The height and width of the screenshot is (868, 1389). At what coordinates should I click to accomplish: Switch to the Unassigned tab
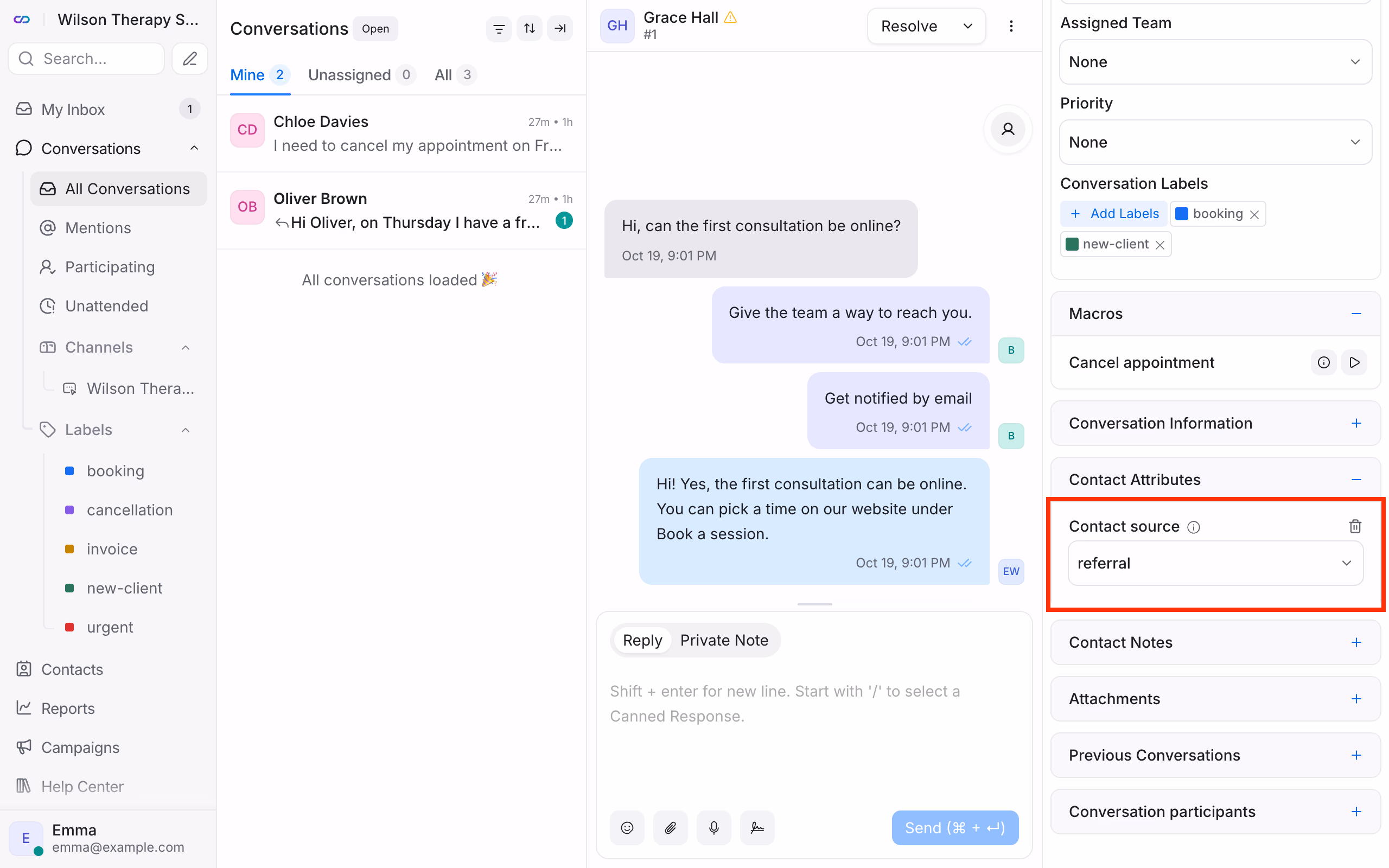click(361, 75)
